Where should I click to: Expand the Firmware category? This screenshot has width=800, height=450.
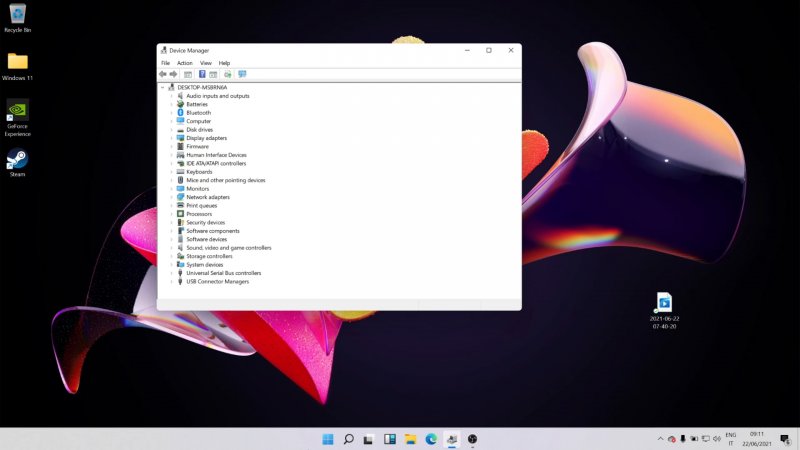click(x=171, y=146)
